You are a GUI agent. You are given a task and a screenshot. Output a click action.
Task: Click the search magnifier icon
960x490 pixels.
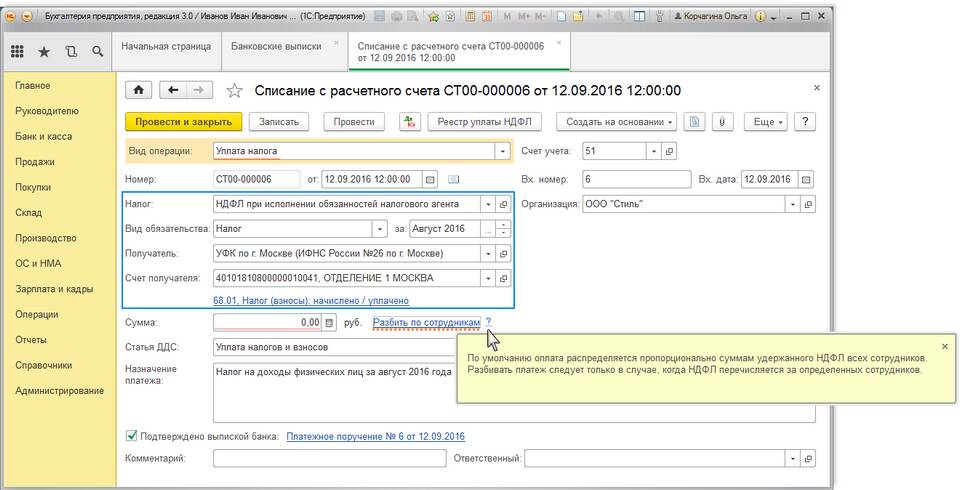click(x=97, y=52)
